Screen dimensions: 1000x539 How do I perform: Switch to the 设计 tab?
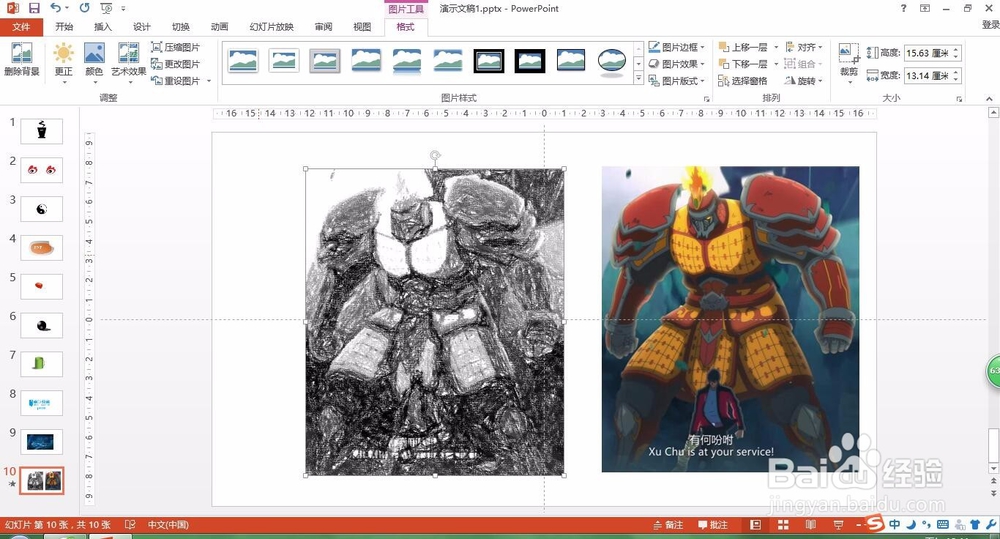pyautogui.click(x=142, y=27)
